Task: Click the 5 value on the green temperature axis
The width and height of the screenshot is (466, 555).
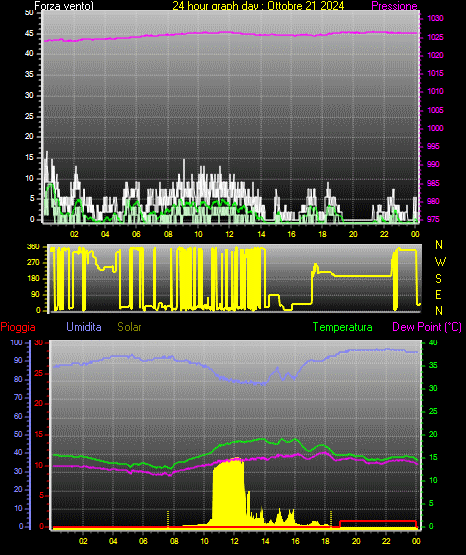Action: click(431, 503)
